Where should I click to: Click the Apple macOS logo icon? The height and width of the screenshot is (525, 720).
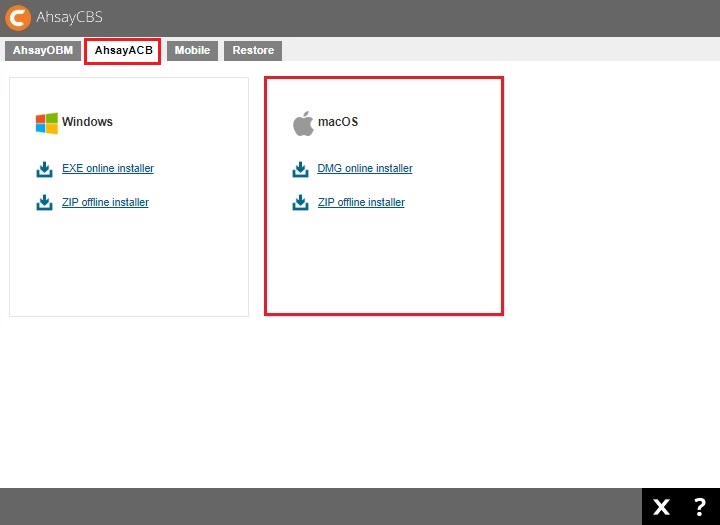[x=302, y=123]
